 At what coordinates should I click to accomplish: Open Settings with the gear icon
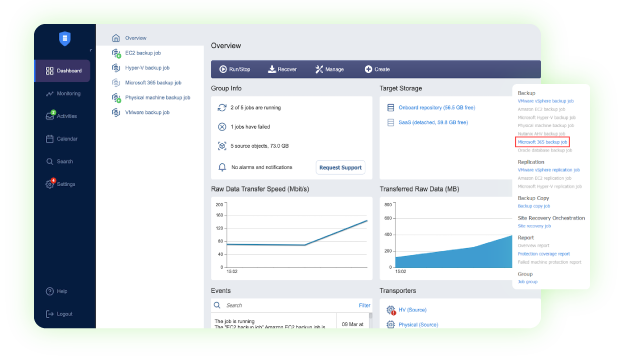(50, 184)
